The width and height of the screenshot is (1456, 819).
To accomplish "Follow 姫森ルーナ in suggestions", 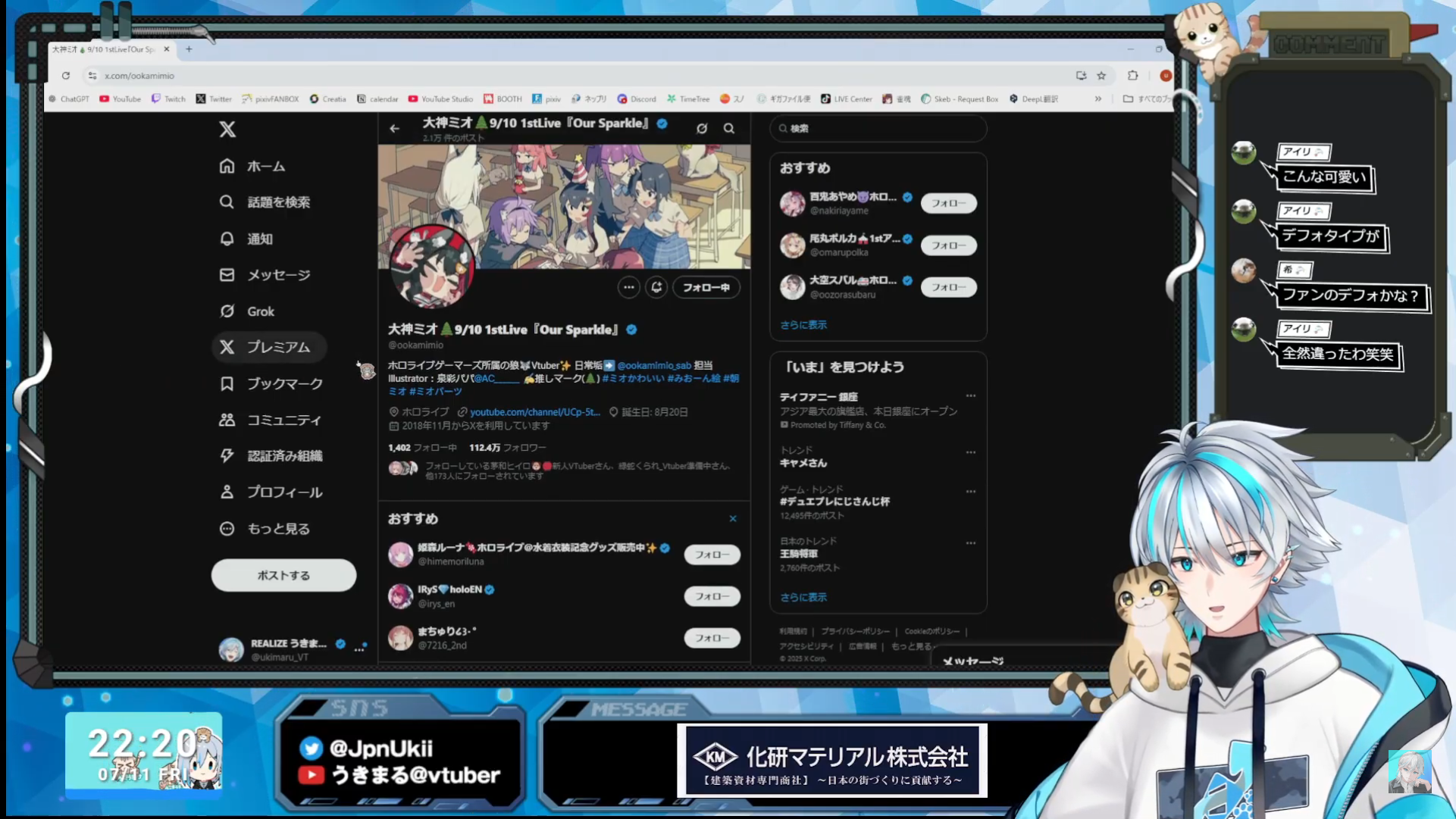I will click(x=712, y=555).
